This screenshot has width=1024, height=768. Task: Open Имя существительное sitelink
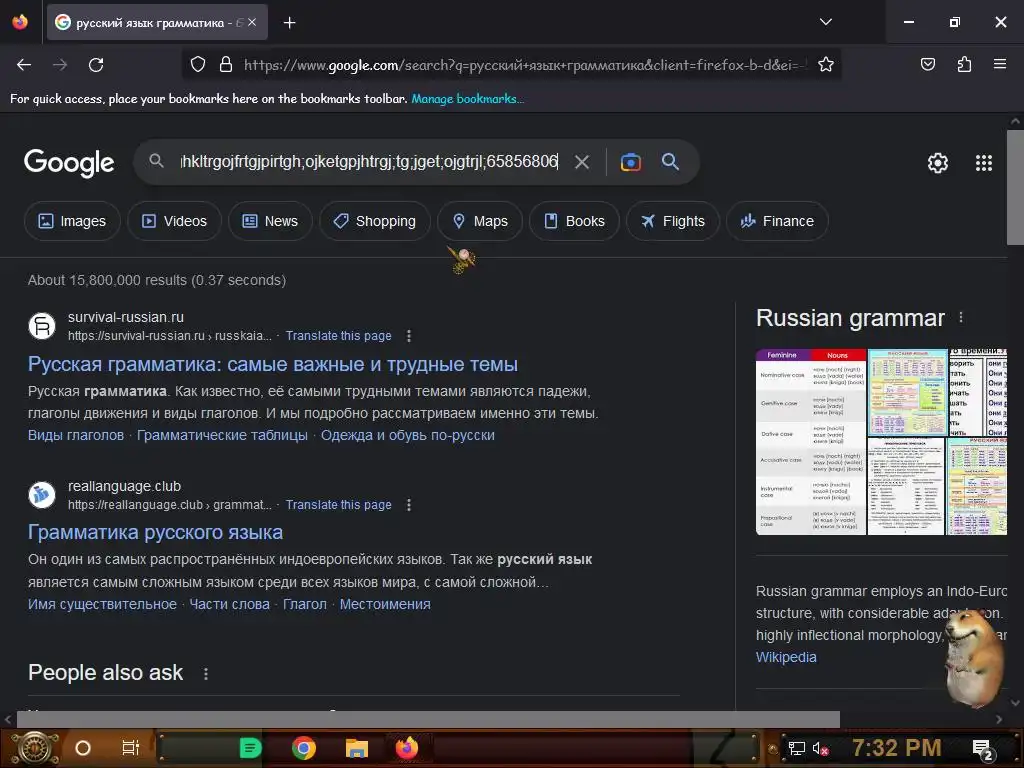(x=102, y=604)
